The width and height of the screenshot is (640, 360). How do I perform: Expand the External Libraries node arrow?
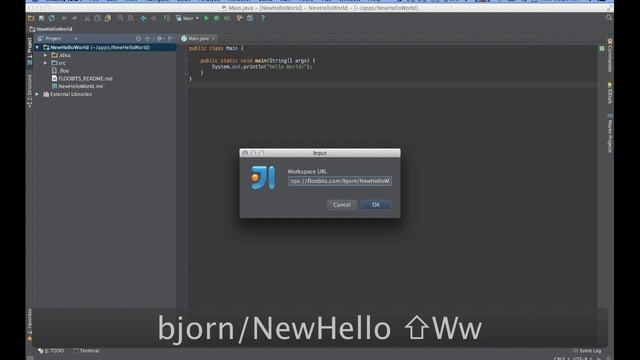pos(38,94)
